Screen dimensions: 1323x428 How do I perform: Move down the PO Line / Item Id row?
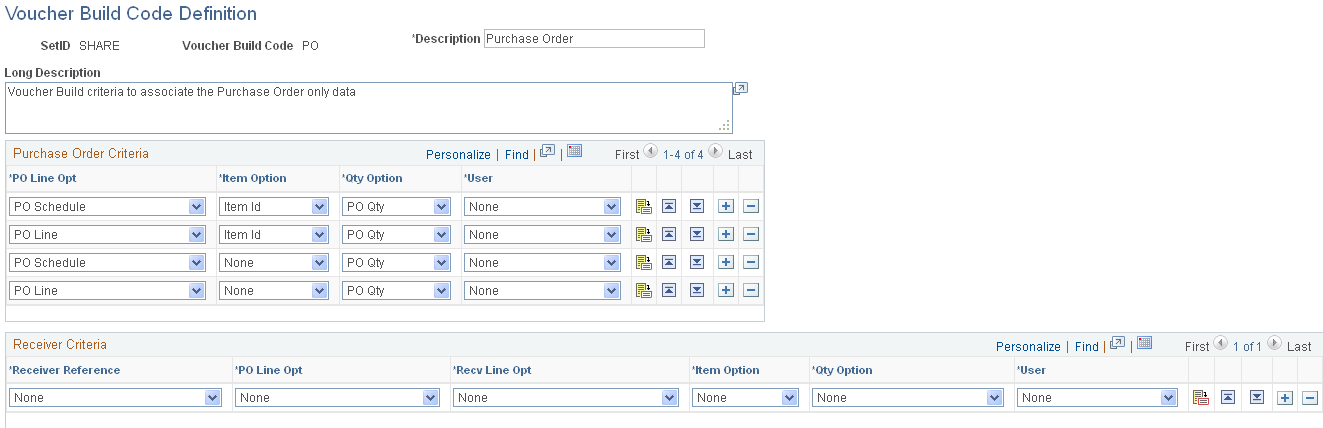point(697,234)
